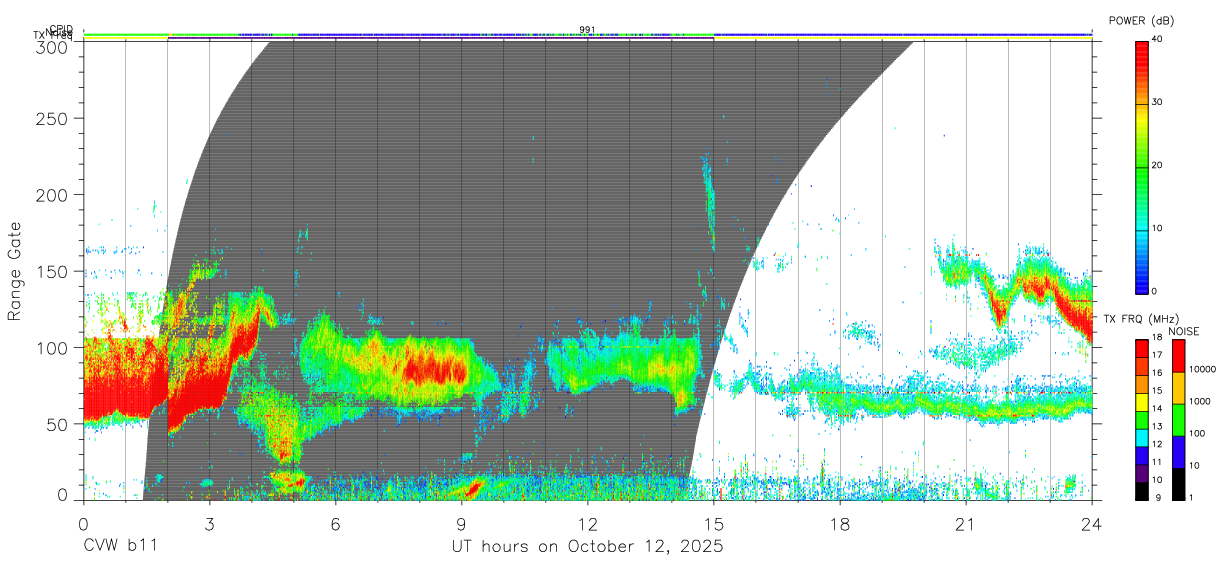Click the NOISE legend title
The image size is (1228, 567).
1185,330
